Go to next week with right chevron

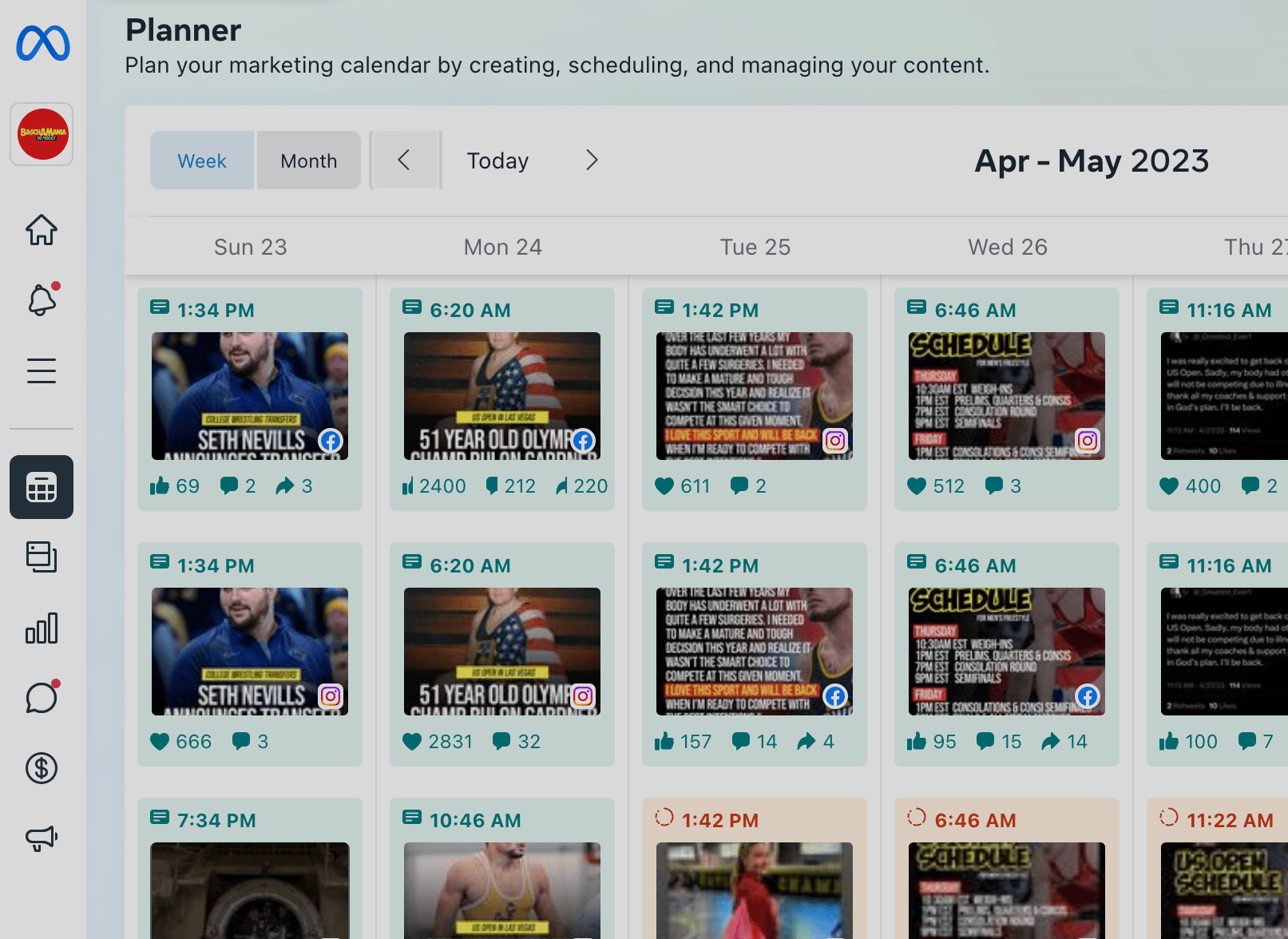592,160
